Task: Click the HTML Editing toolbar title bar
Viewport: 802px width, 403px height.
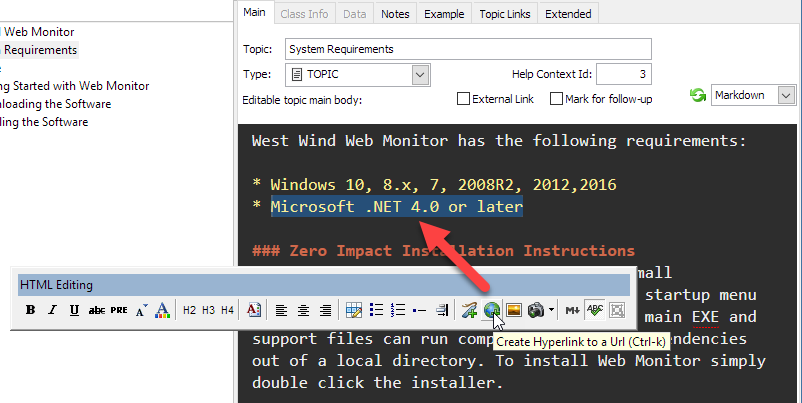Action: click(x=324, y=285)
